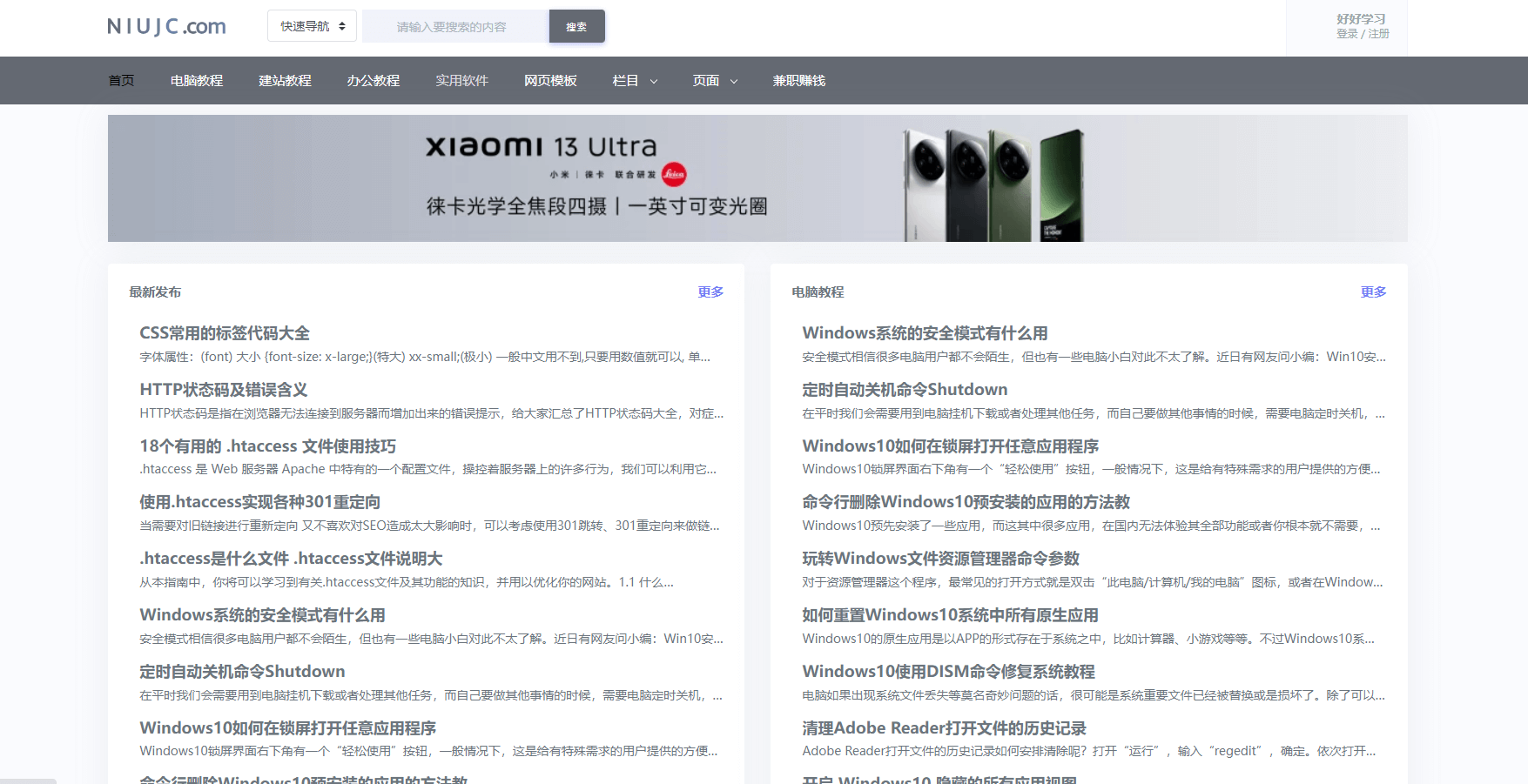
Task: Click summary starting .htaccess 是 Web 服务器 Apache
Action: point(427,469)
